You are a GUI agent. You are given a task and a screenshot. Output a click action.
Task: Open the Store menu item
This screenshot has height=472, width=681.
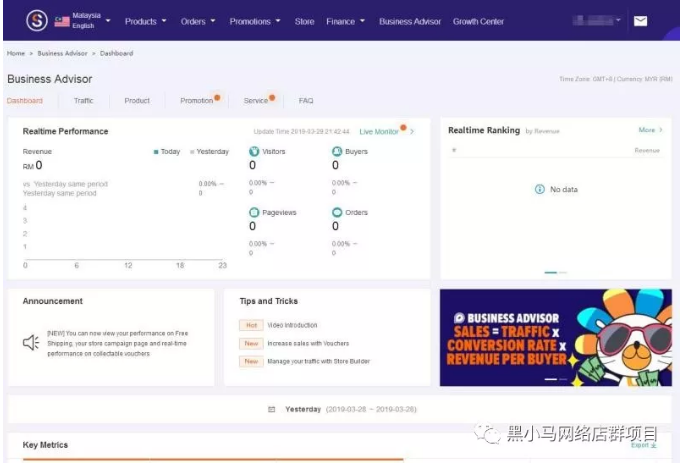(304, 21)
